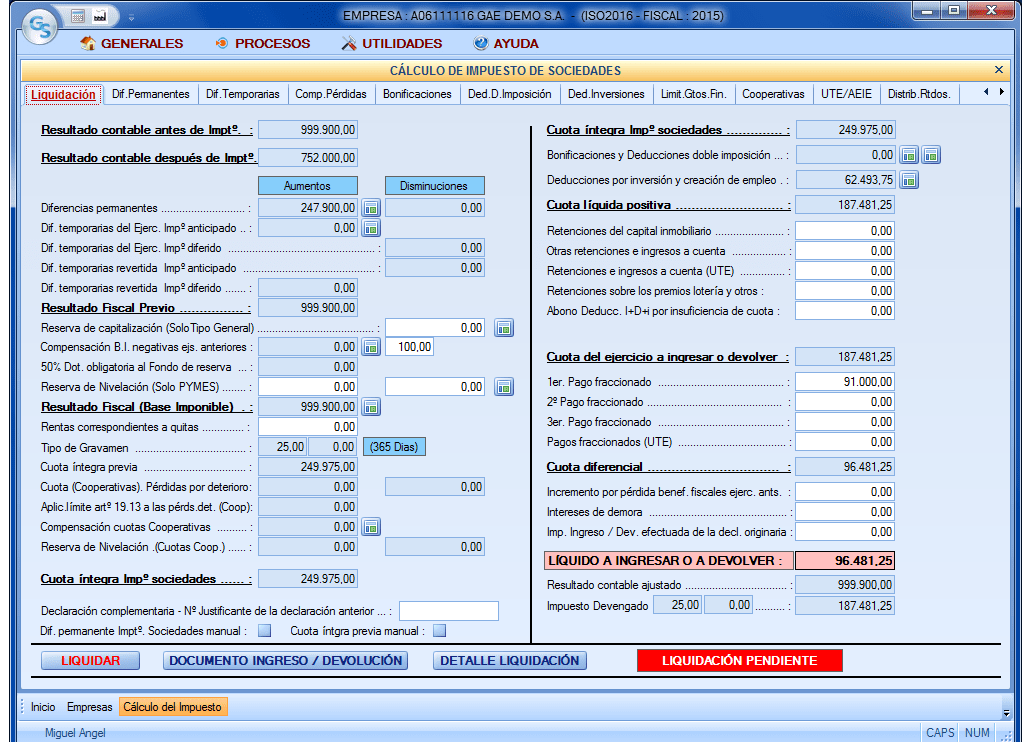The width and height of the screenshot is (1032, 742).
Task: Click the LÍQUIDO A INGRESAR amount 96.481,25
Action: tap(845, 561)
